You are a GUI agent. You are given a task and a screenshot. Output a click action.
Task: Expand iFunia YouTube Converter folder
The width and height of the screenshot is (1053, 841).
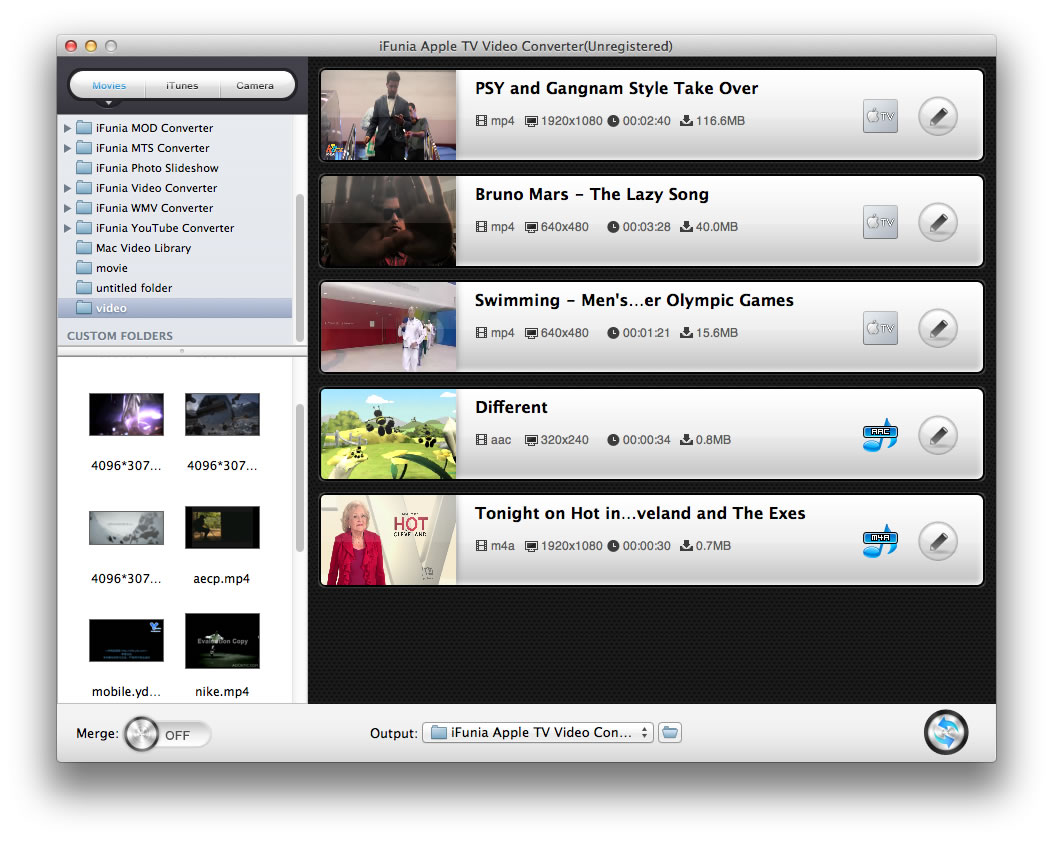tap(67, 228)
